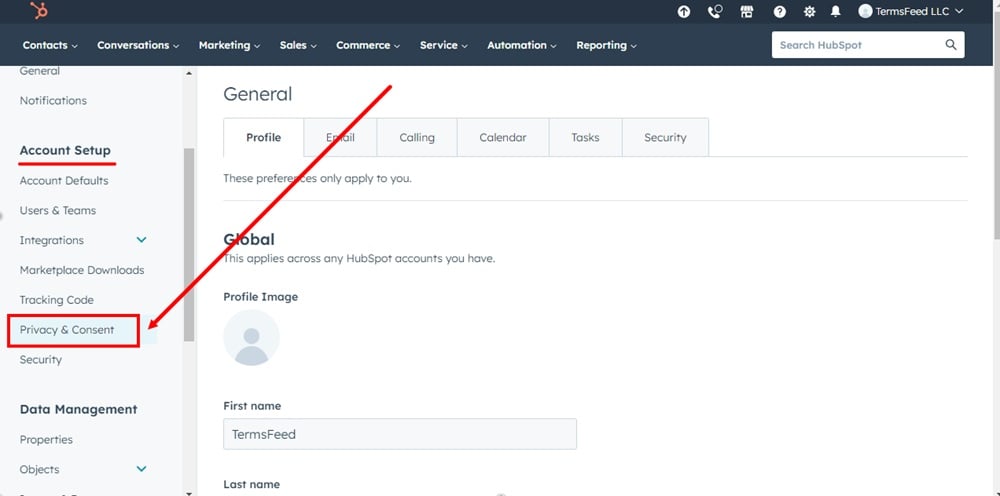The height and width of the screenshot is (496, 1000).
Task: Switch to the Security tab
Action: [x=665, y=137]
